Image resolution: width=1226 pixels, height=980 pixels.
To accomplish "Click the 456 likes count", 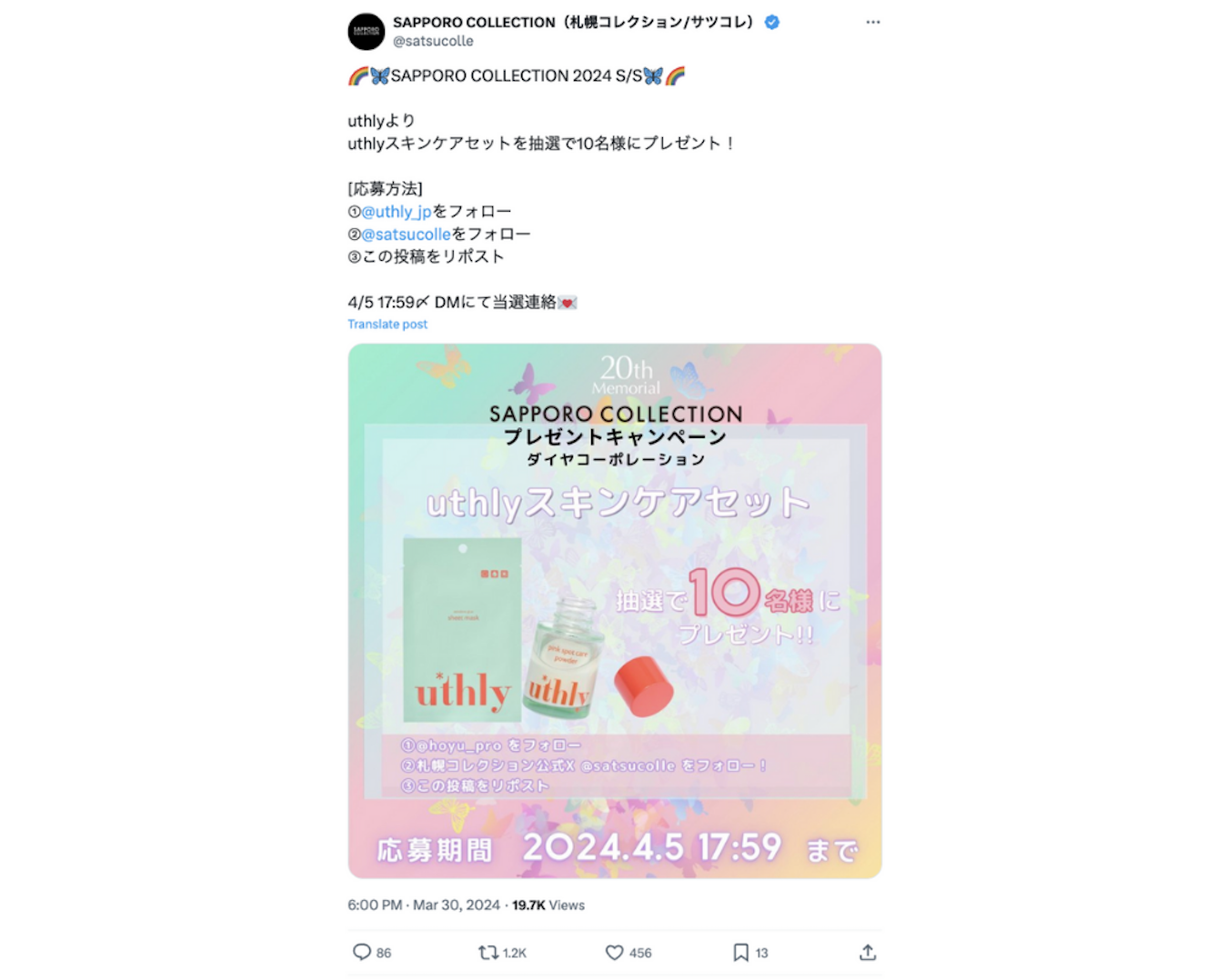I will coord(640,953).
